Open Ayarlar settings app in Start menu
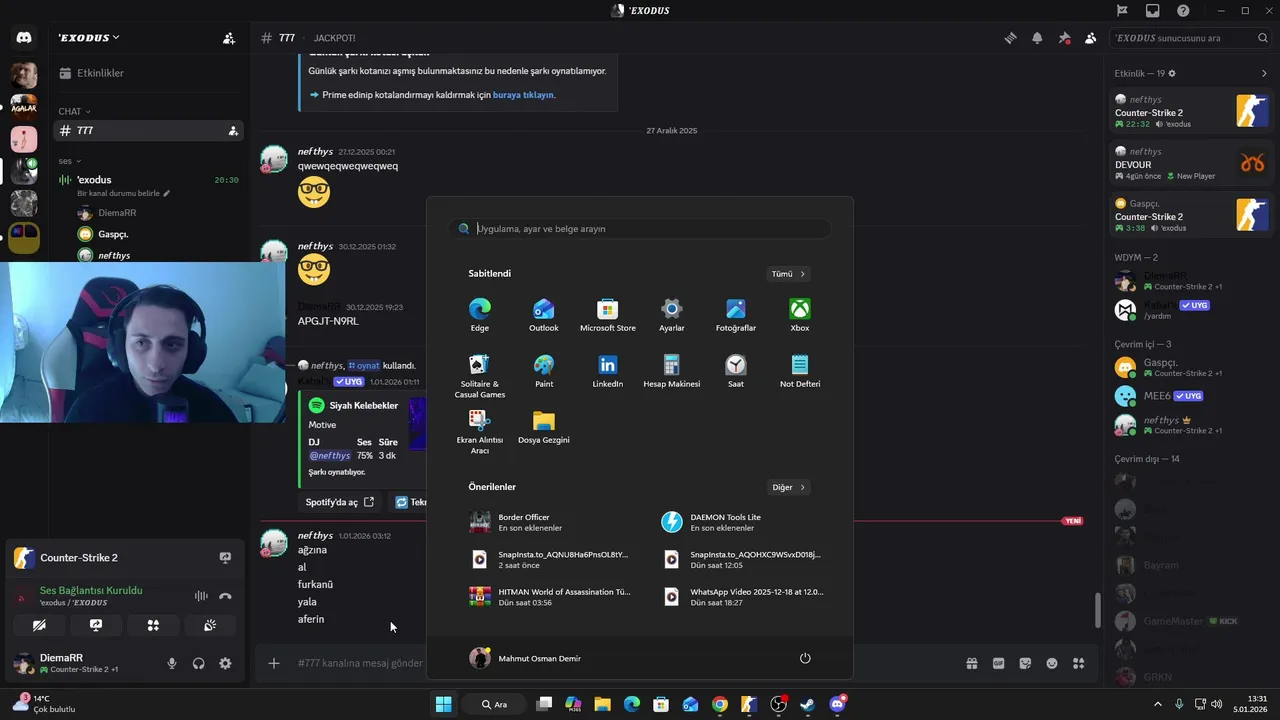 click(672, 315)
